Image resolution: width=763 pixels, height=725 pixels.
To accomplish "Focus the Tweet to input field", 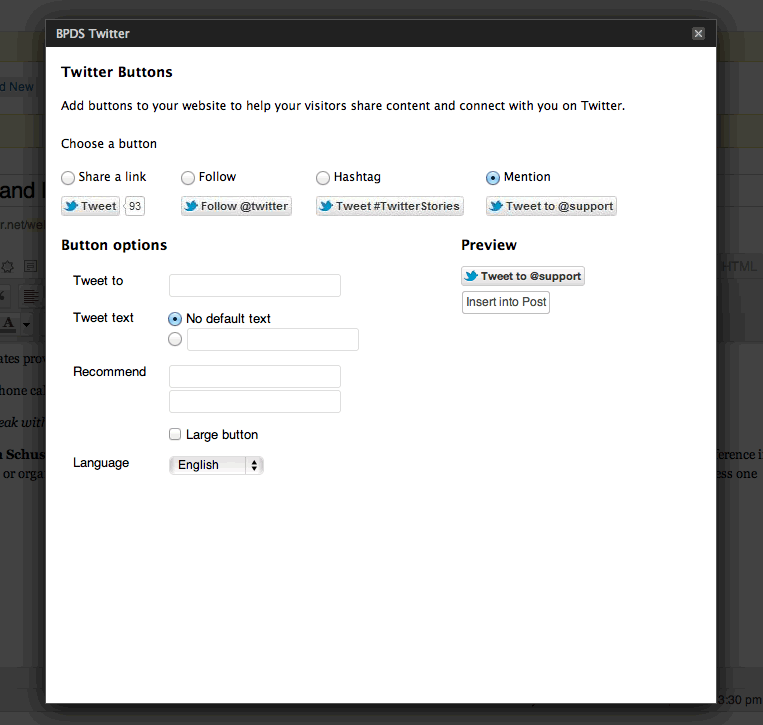I will click(255, 286).
